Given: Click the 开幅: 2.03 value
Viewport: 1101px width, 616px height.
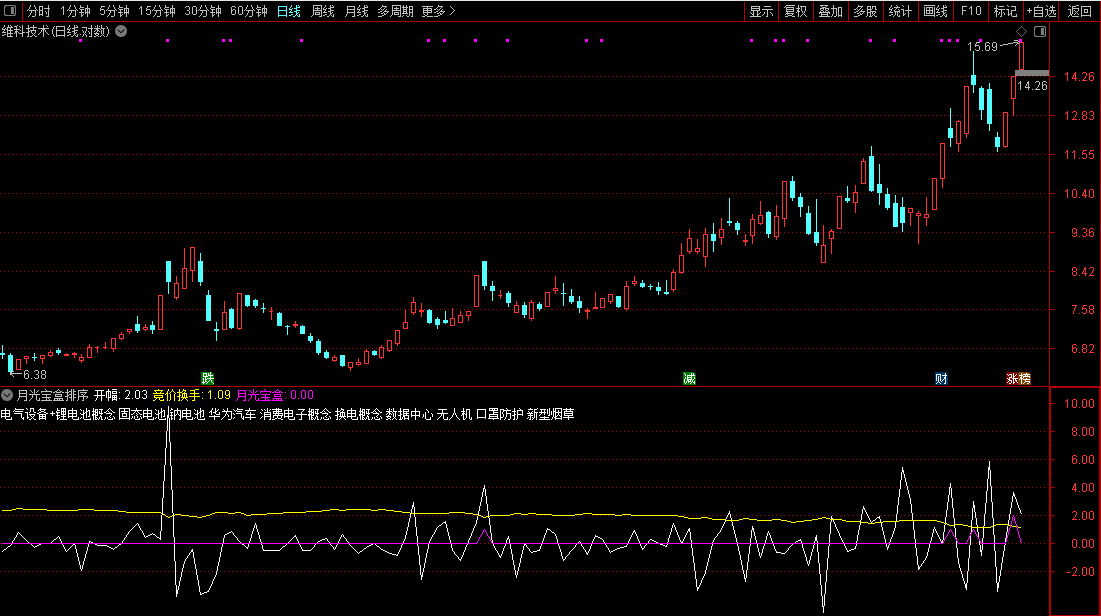Looking at the screenshot, I should [121, 395].
